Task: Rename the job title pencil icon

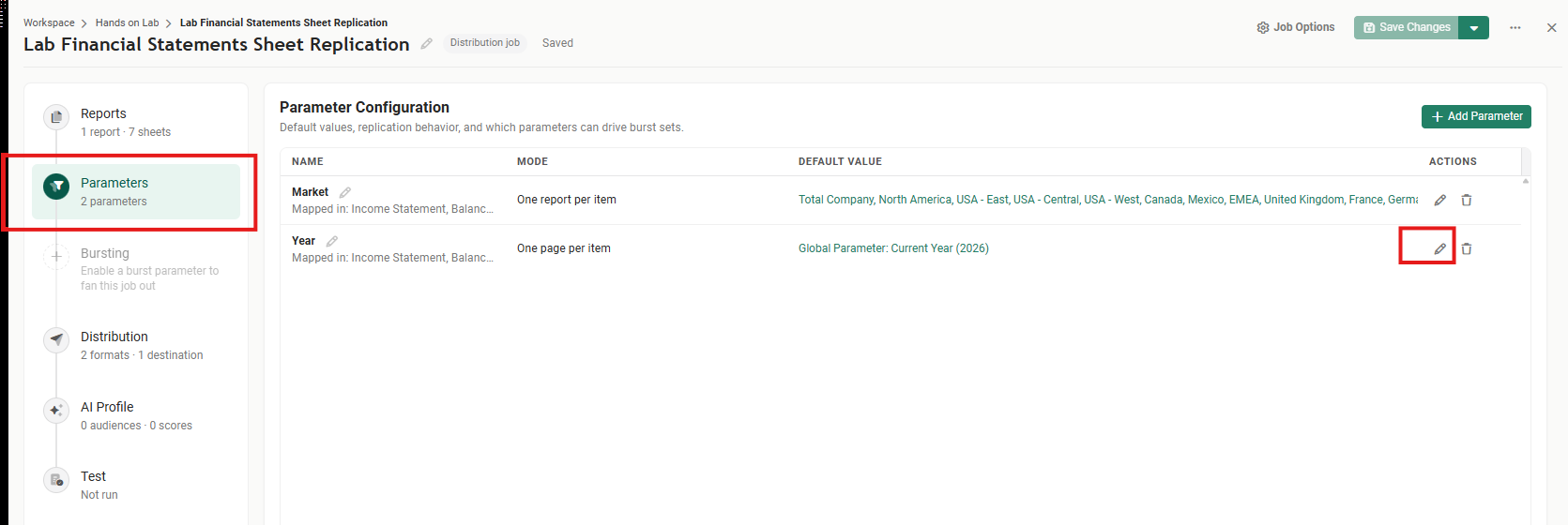Action: point(426,43)
